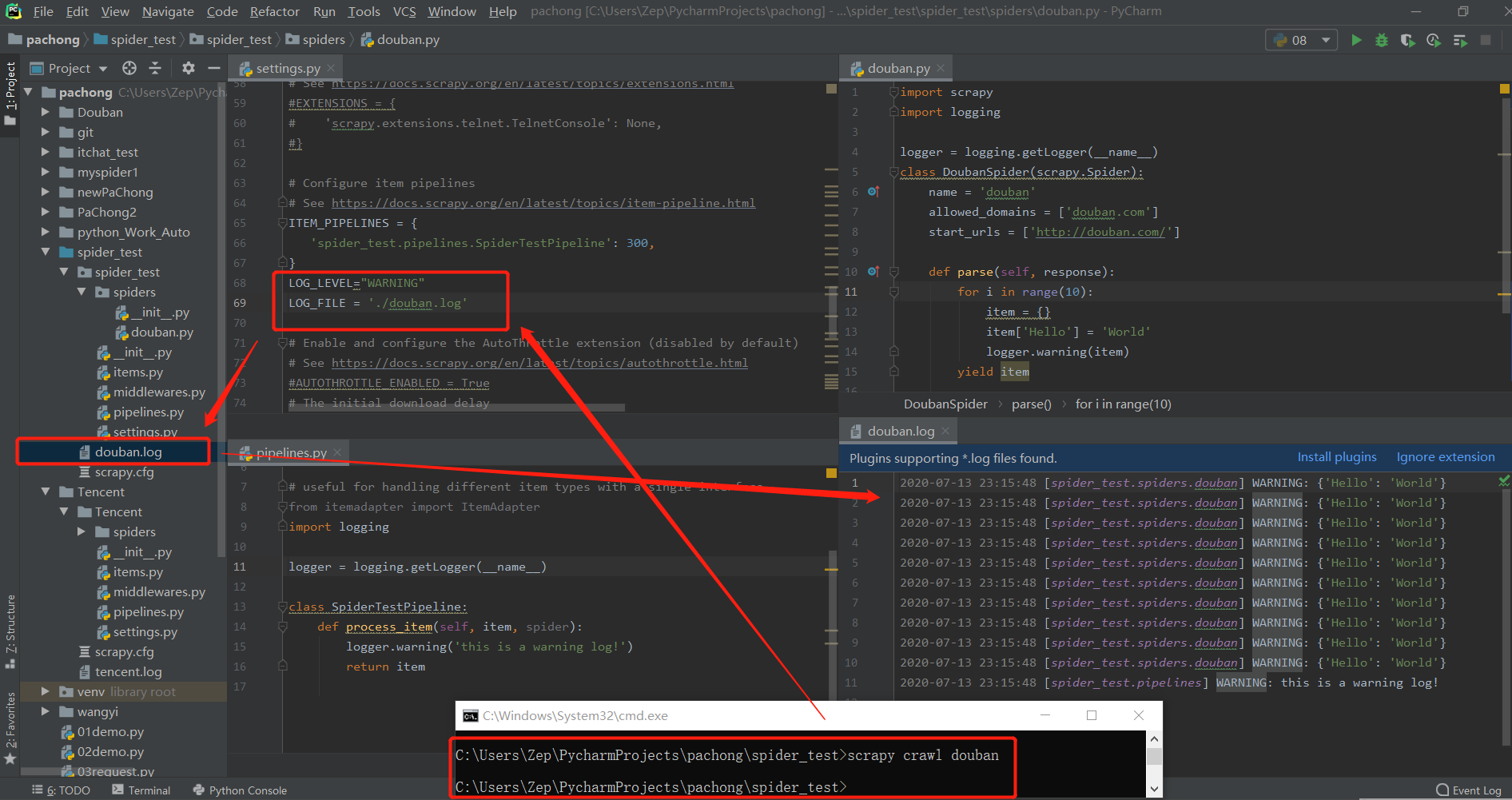Click the settings.py horizontal scrollbar
The width and height of the screenshot is (1512, 800).
coord(456,407)
